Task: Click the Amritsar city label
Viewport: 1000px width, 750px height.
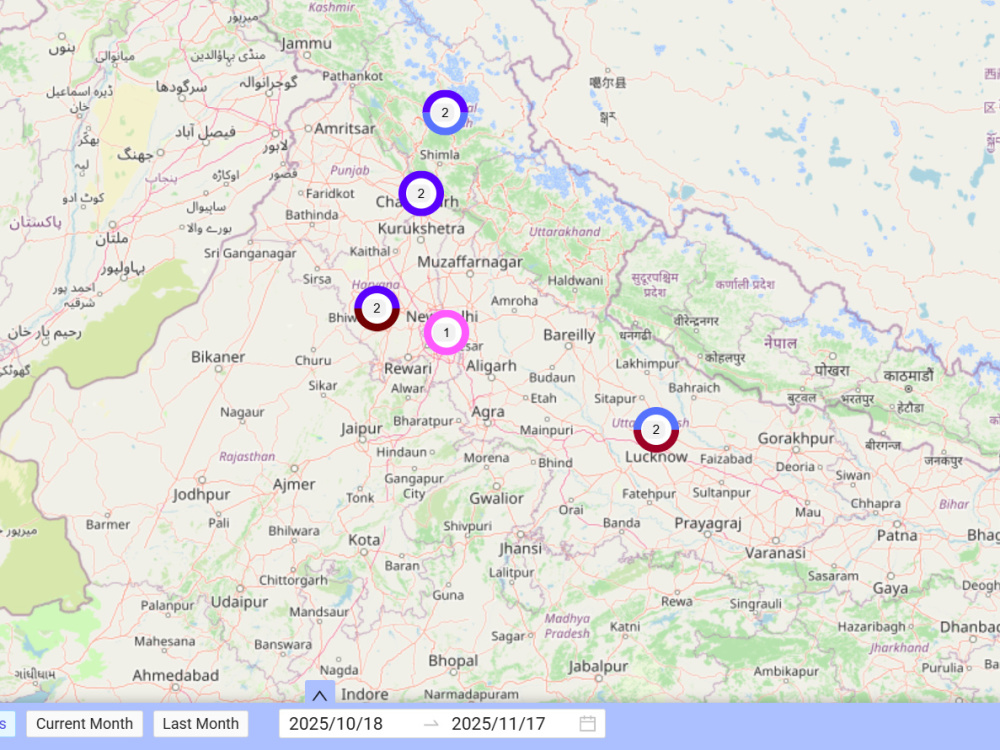Action: pyautogui.click(x=344, y=128)
